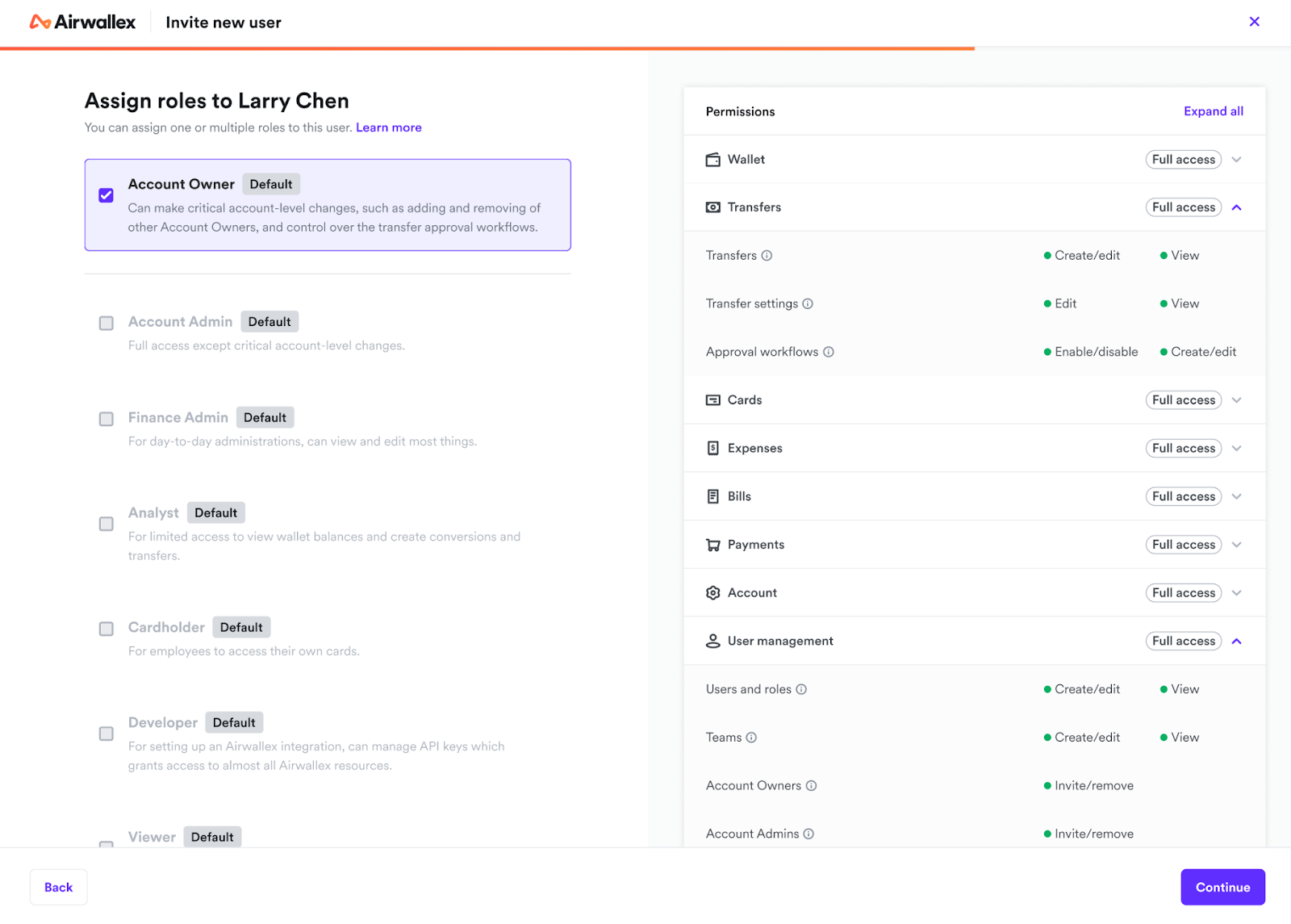Open the Expenses permissions row

[1236, 449]
